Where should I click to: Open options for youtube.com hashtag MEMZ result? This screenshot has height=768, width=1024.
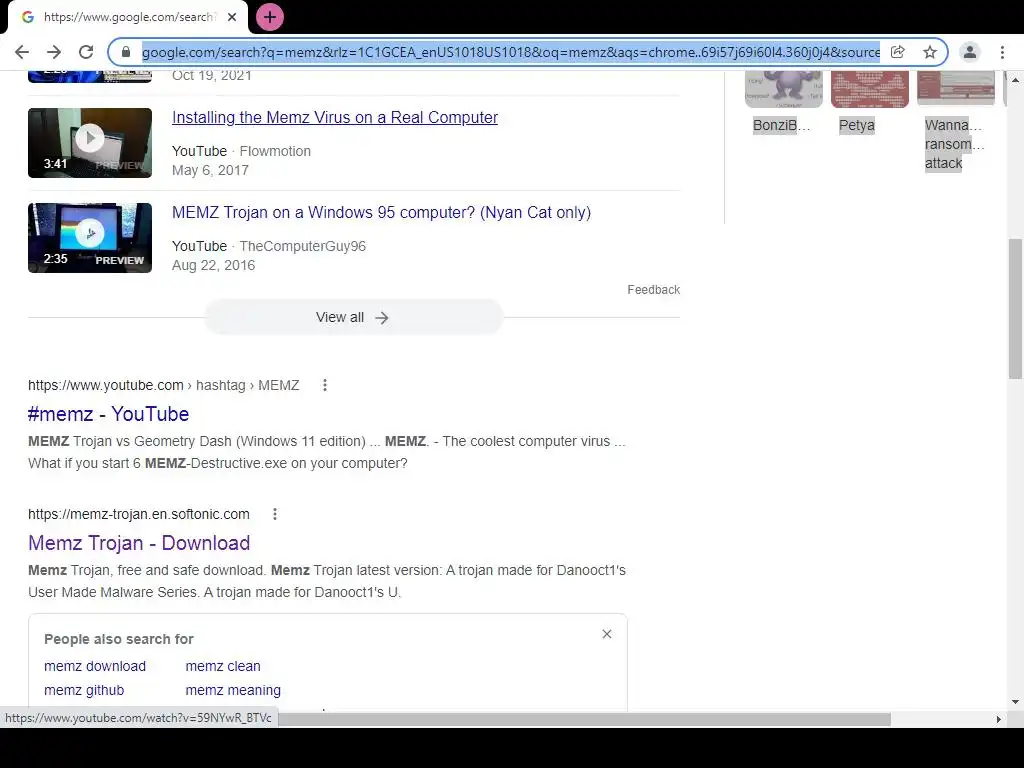pos(325,385)
